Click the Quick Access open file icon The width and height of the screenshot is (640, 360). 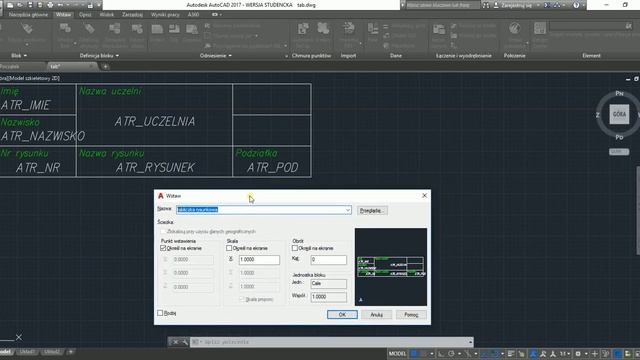point(20,5)
